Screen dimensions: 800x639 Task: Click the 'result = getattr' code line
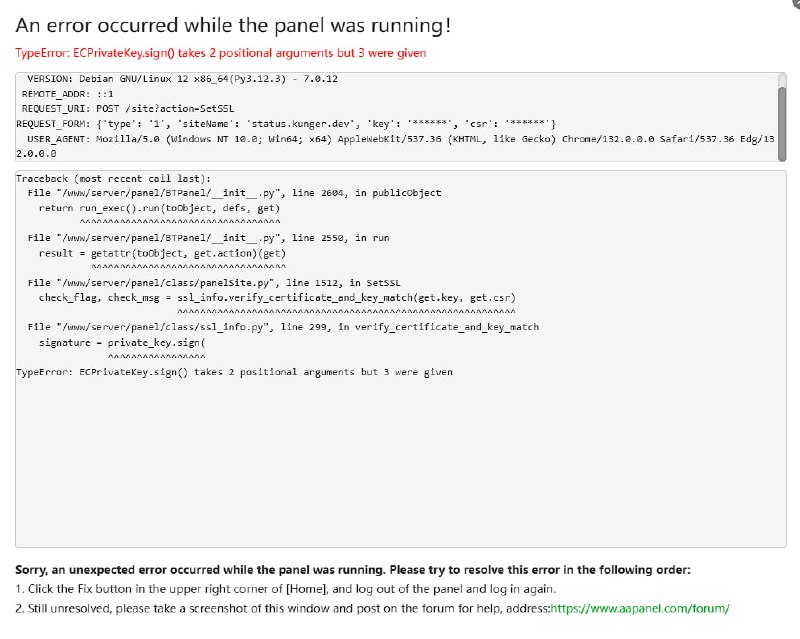pos(162,253)
